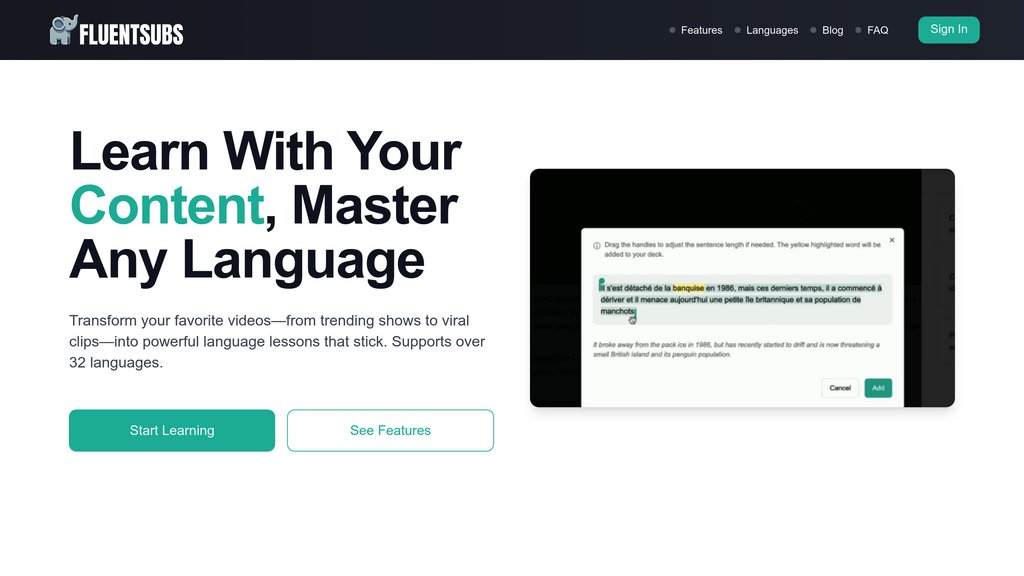Open the Features nav item
This screenshot has width=1024, height=576.
click(701, 30)
